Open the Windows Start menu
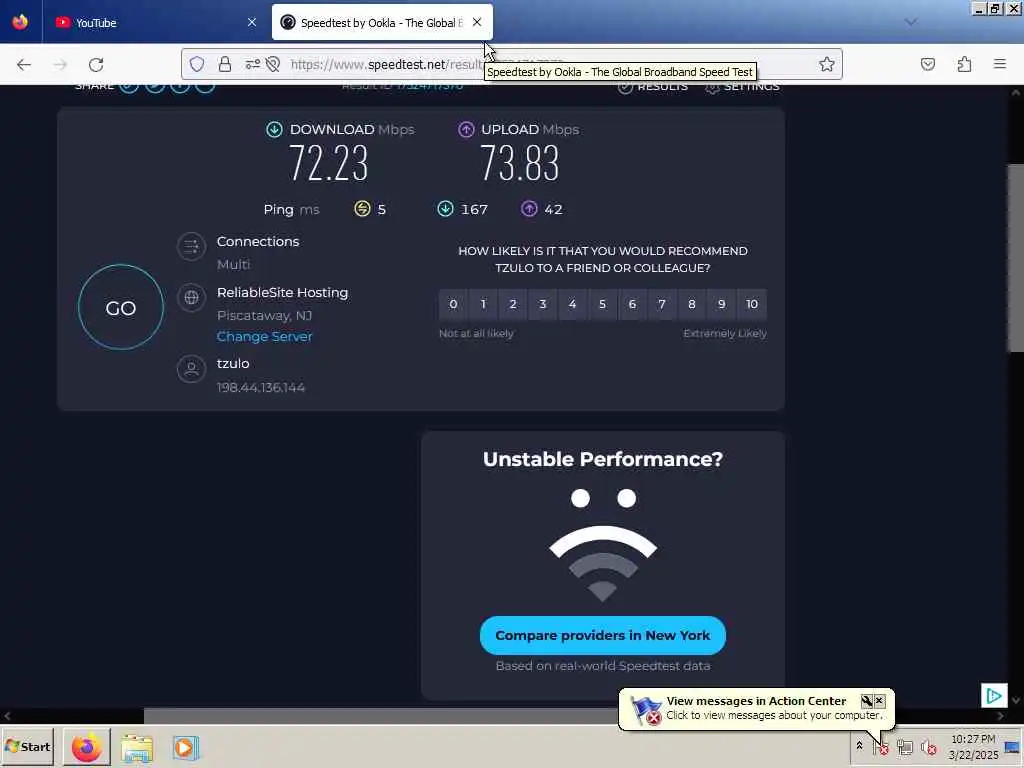This screenshot has height=768, width=1024. (x=27, y=746)
